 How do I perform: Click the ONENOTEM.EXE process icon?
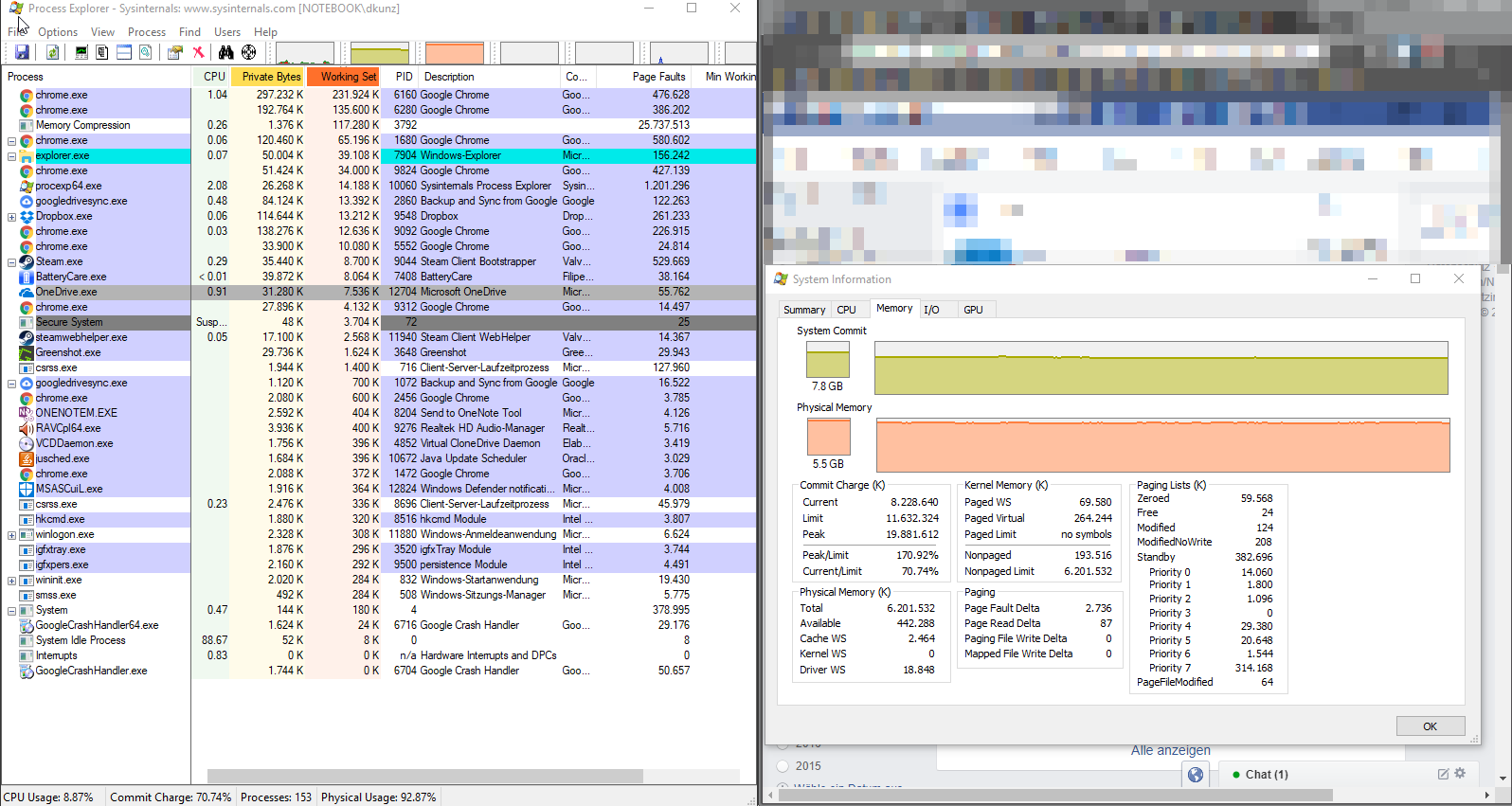pos(27,413)
